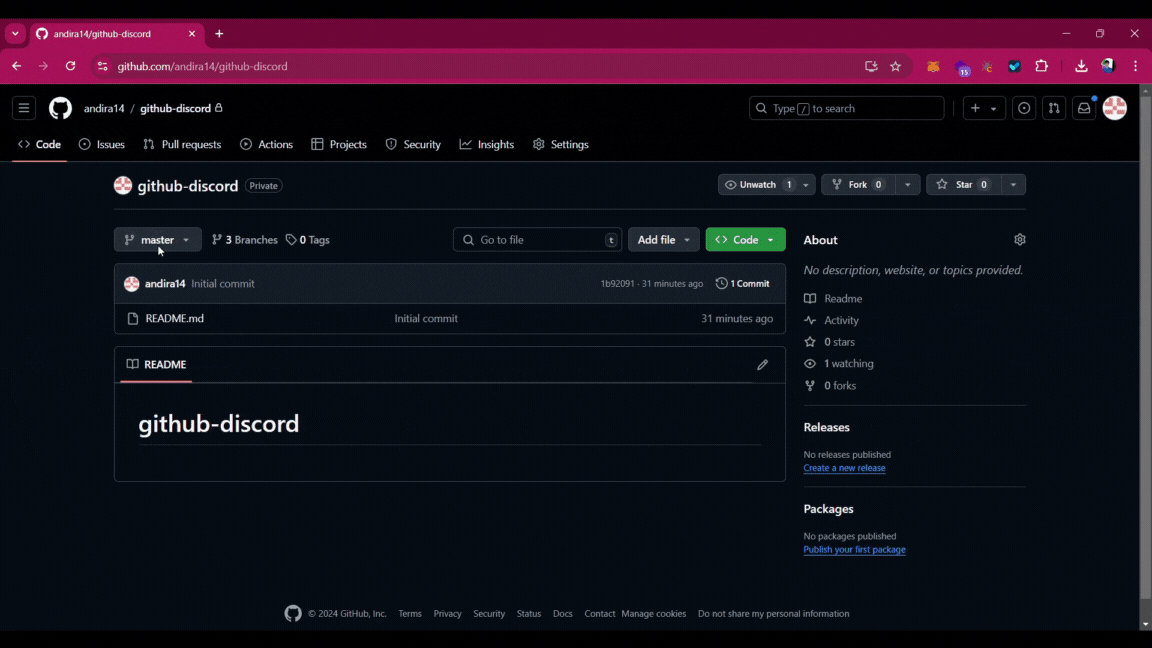Click the andira14 avatar in the commit row
Viewport: 1152px width, 648px height.
tap(132, 284)
